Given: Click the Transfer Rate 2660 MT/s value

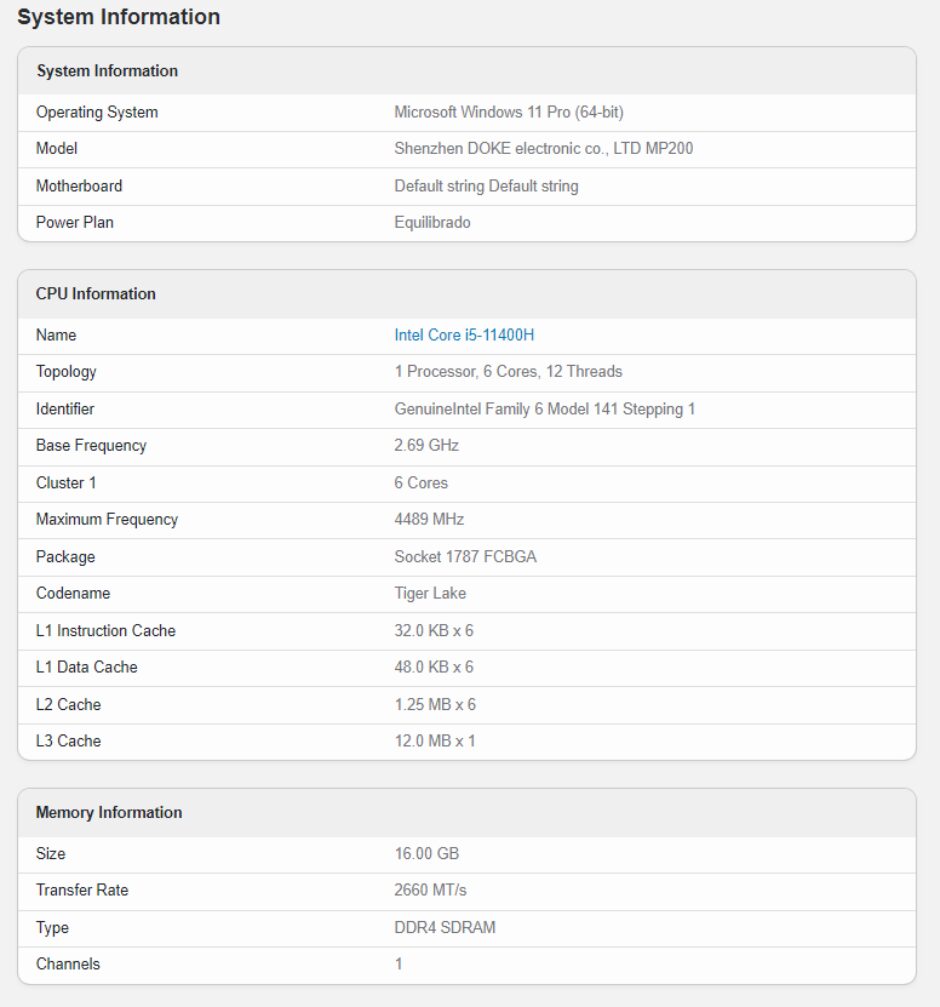Looking at the screenshot, I should click(430, 890).
